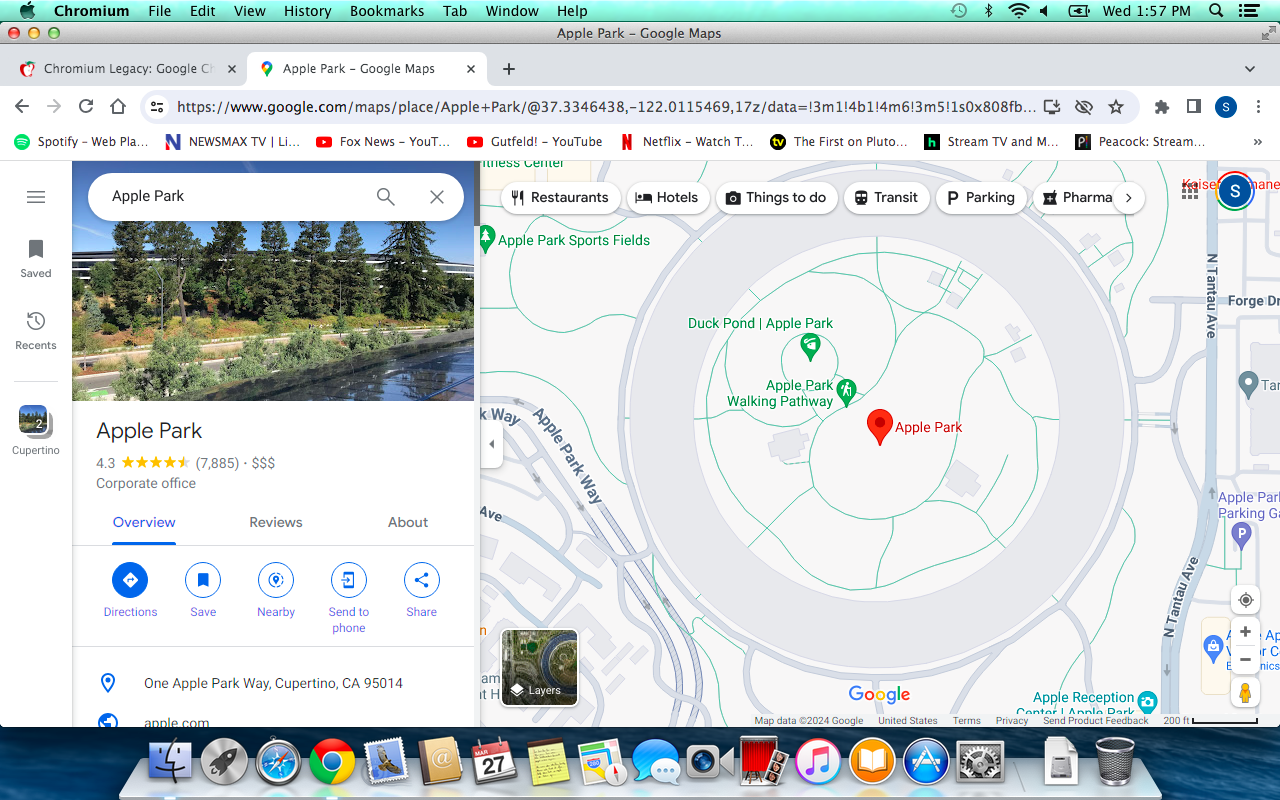The image size is (1280, 800).
Task: Open the Google Maps hamburger menu
Action: [x=36, y=197]
